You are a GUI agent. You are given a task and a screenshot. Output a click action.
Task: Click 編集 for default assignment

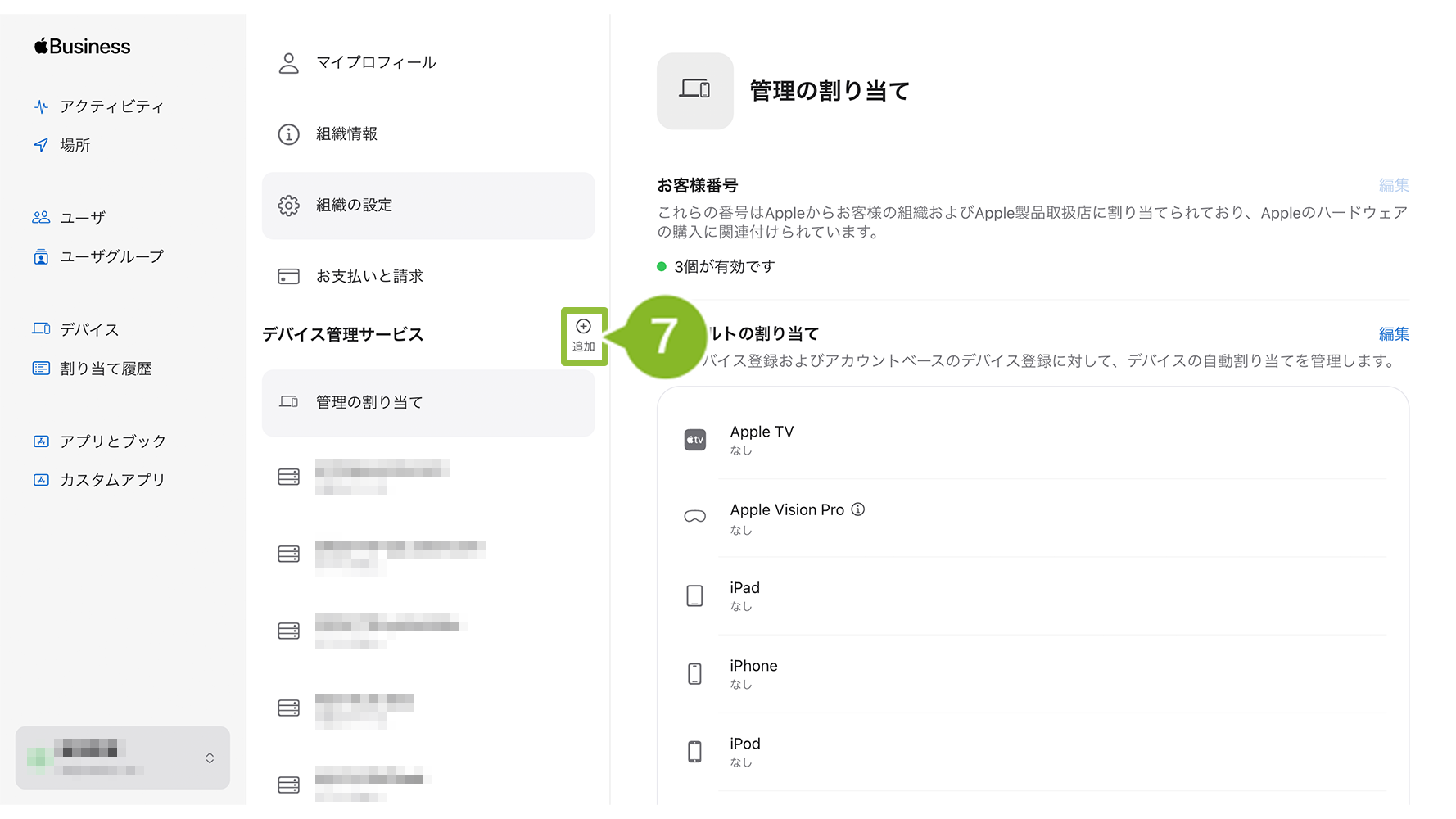[x=1394, y=334]
